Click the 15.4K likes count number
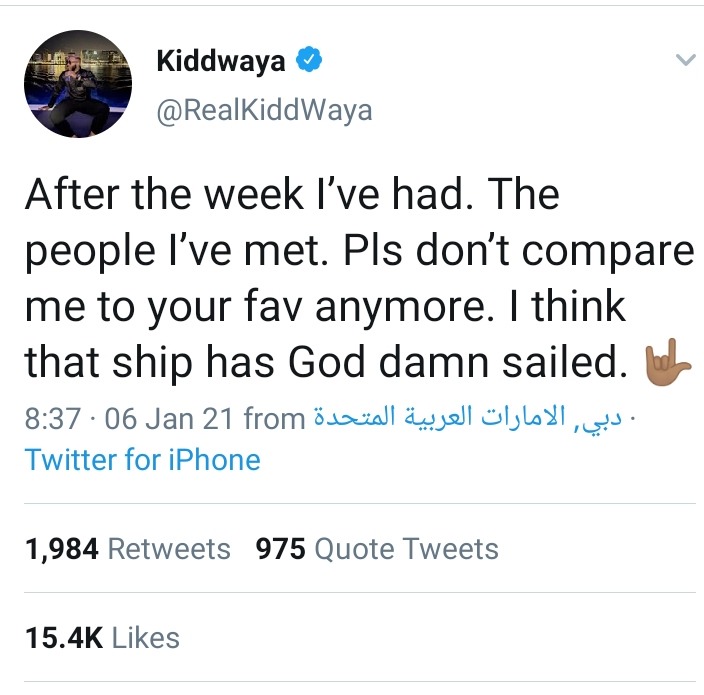Image resolution: width=704 pixels, height=695 pixels. (x=64, y=638)
